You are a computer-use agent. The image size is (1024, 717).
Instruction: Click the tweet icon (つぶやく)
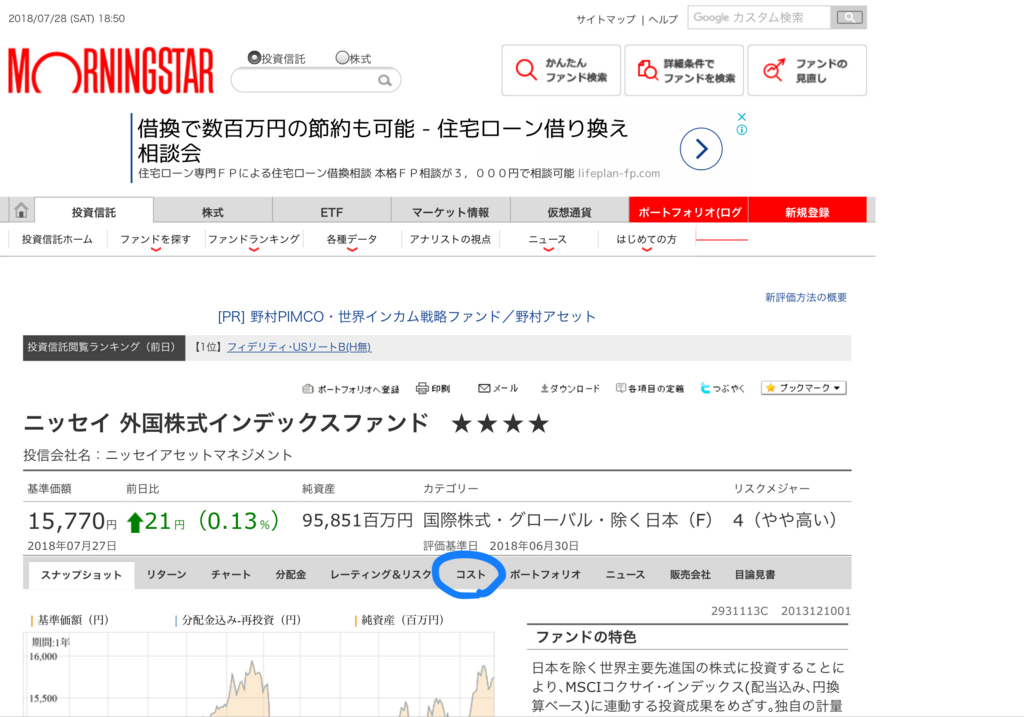[x=705, y=389]
